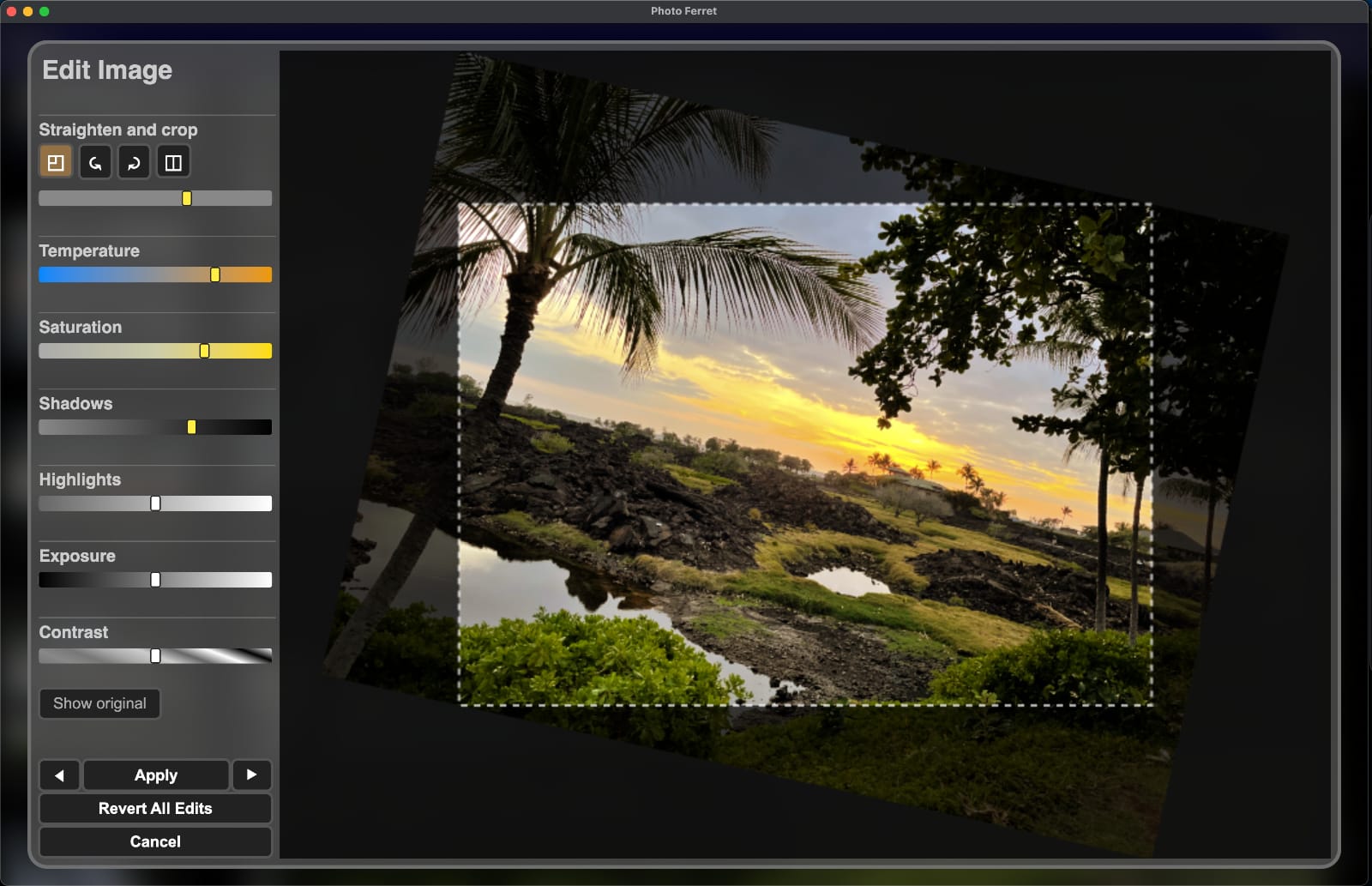Toggle the highlighted crop tool icon
The image size is (1372, 886).
point(56,162)
